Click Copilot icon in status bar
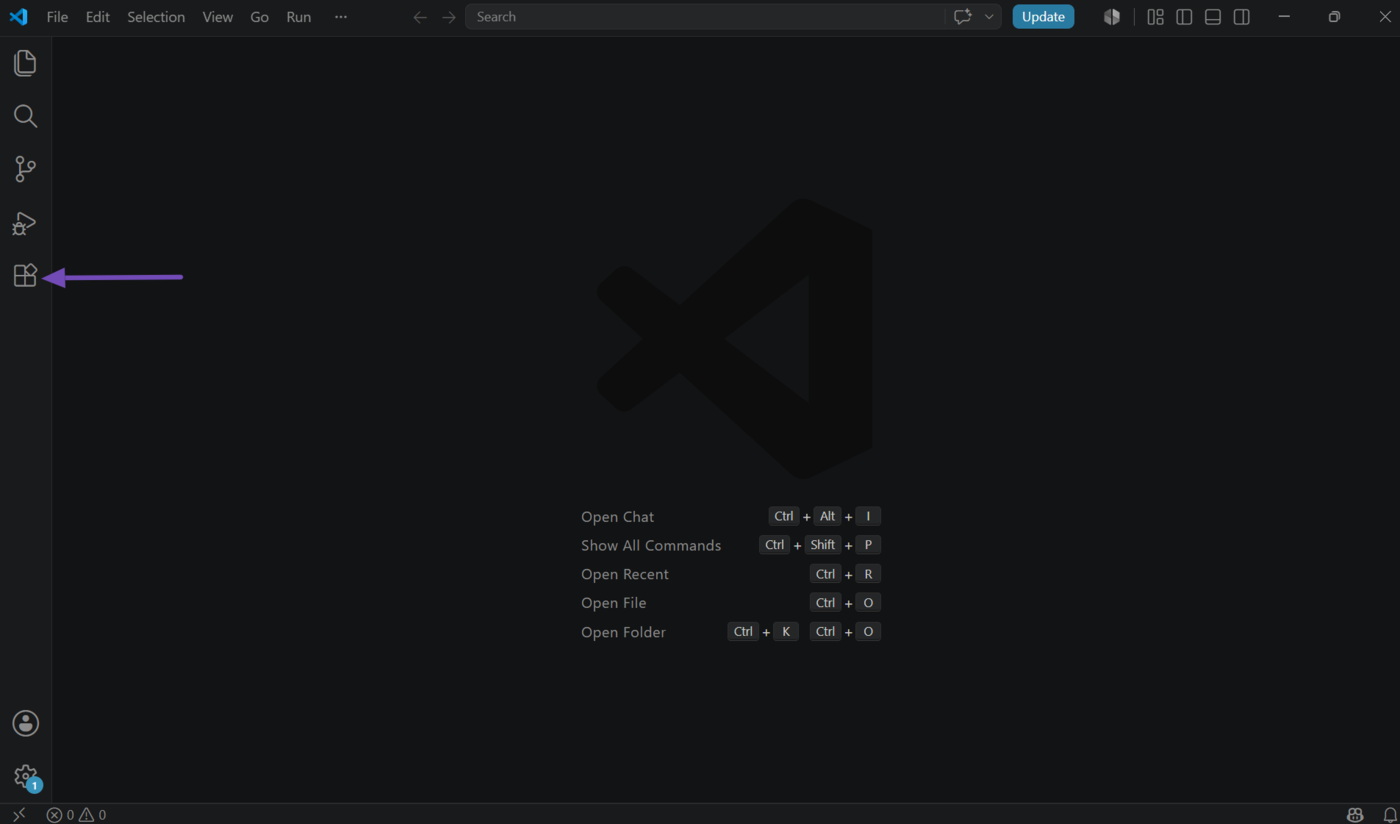 [1355, 815]
